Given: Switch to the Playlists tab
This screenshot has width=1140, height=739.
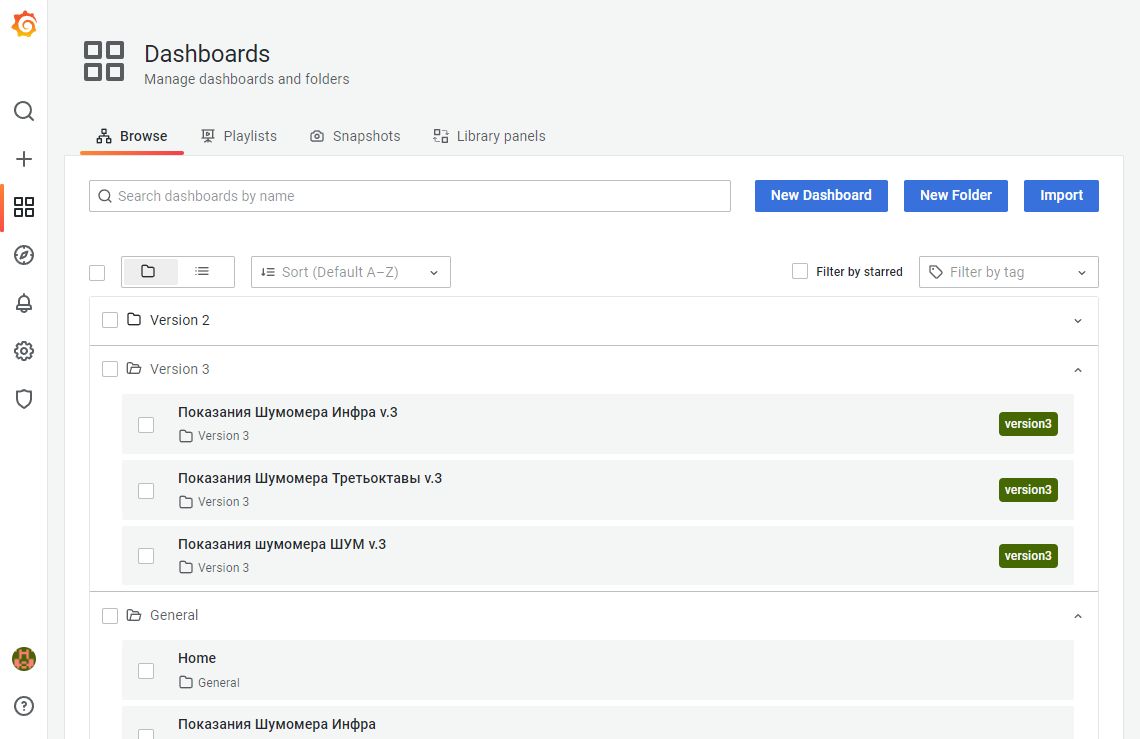Looking at the screenshot, I should coord(239,136).
